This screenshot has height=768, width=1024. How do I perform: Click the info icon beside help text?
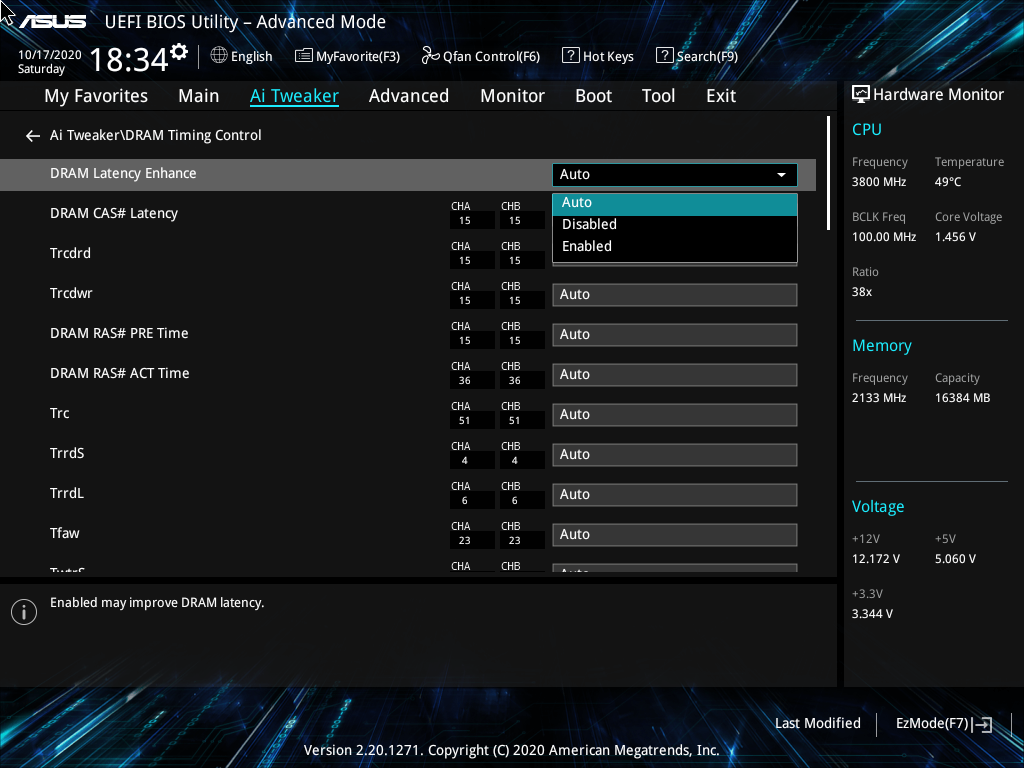pos(24,612)
